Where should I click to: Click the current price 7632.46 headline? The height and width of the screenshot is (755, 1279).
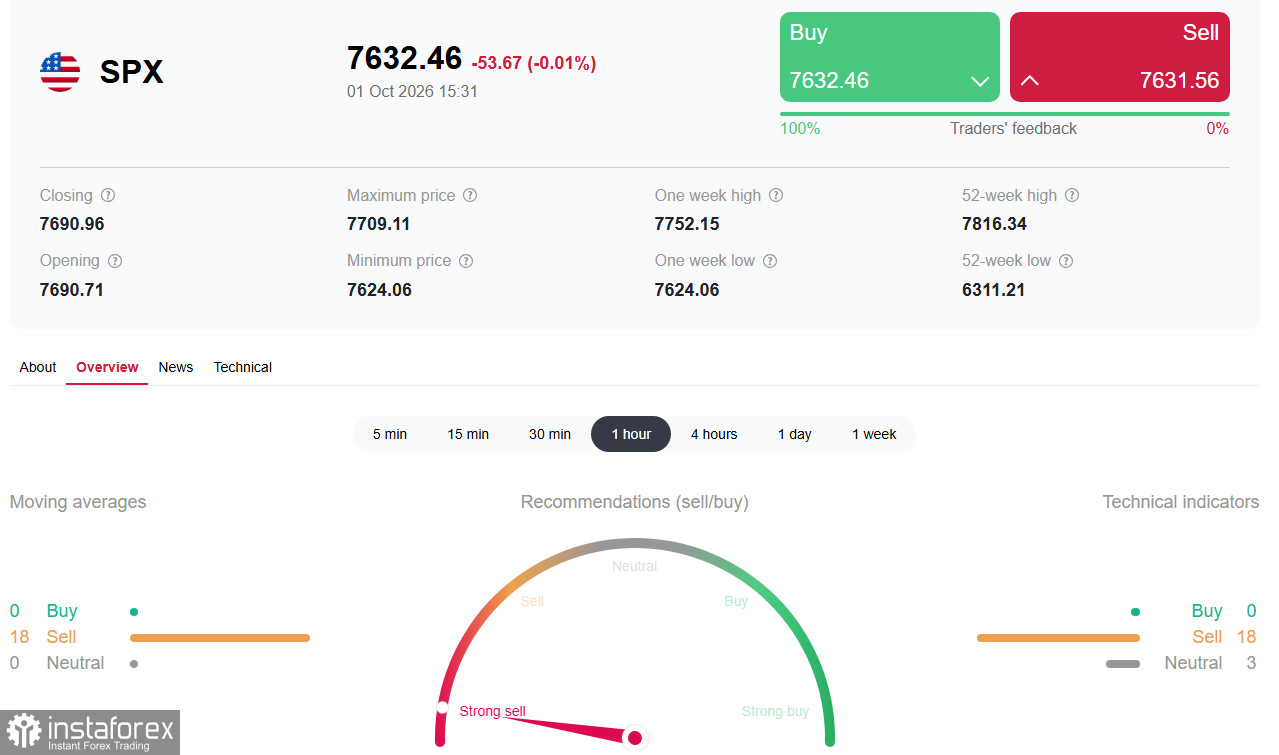pos(404,58)
